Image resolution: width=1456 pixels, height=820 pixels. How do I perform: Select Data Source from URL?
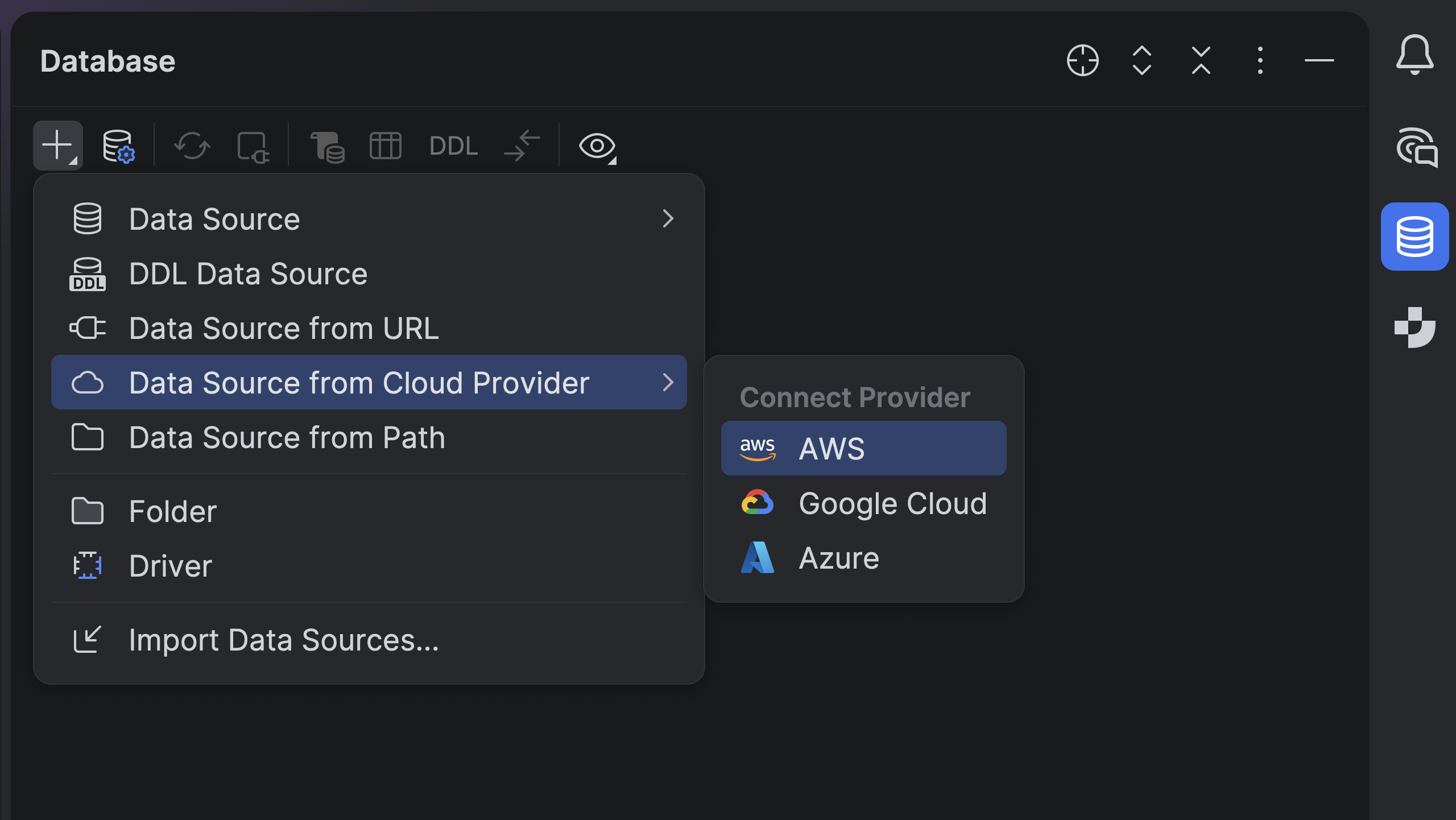(x=283, y=328)
